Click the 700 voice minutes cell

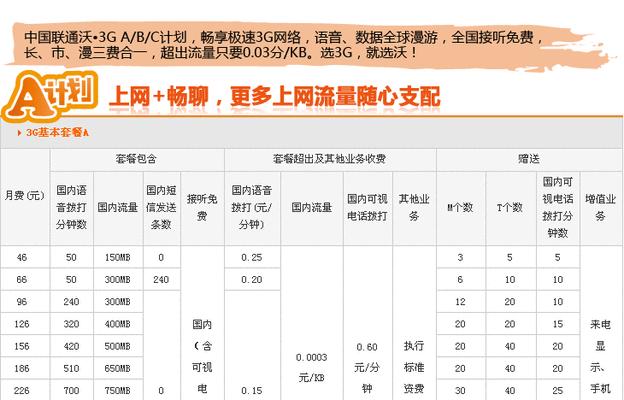pyautogui.click(x=72, y=390)
